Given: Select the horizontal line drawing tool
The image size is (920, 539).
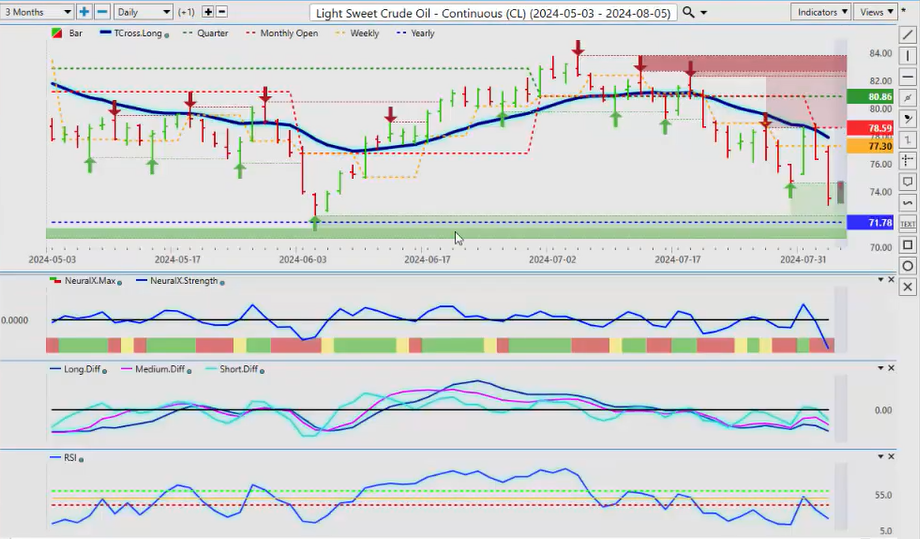Looking at the screenshot, I should point(907,77).
